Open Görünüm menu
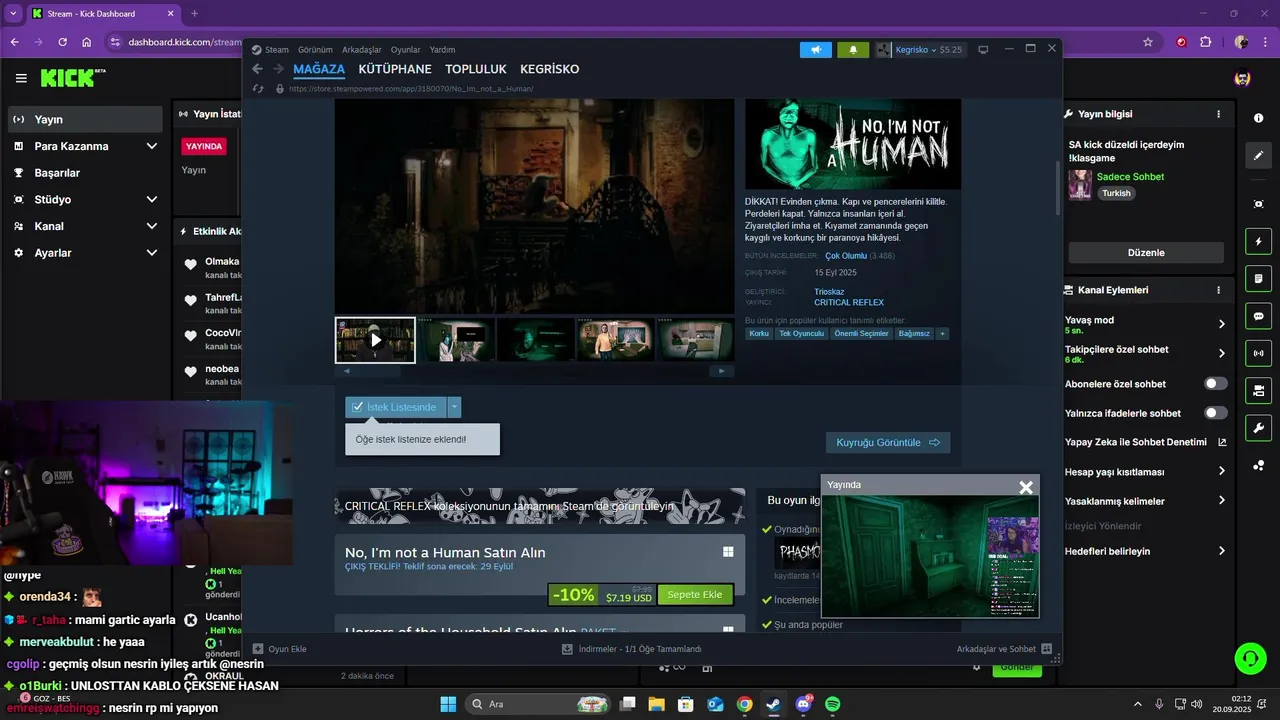Screen dimensions: 1280x720 pos(315,49)
